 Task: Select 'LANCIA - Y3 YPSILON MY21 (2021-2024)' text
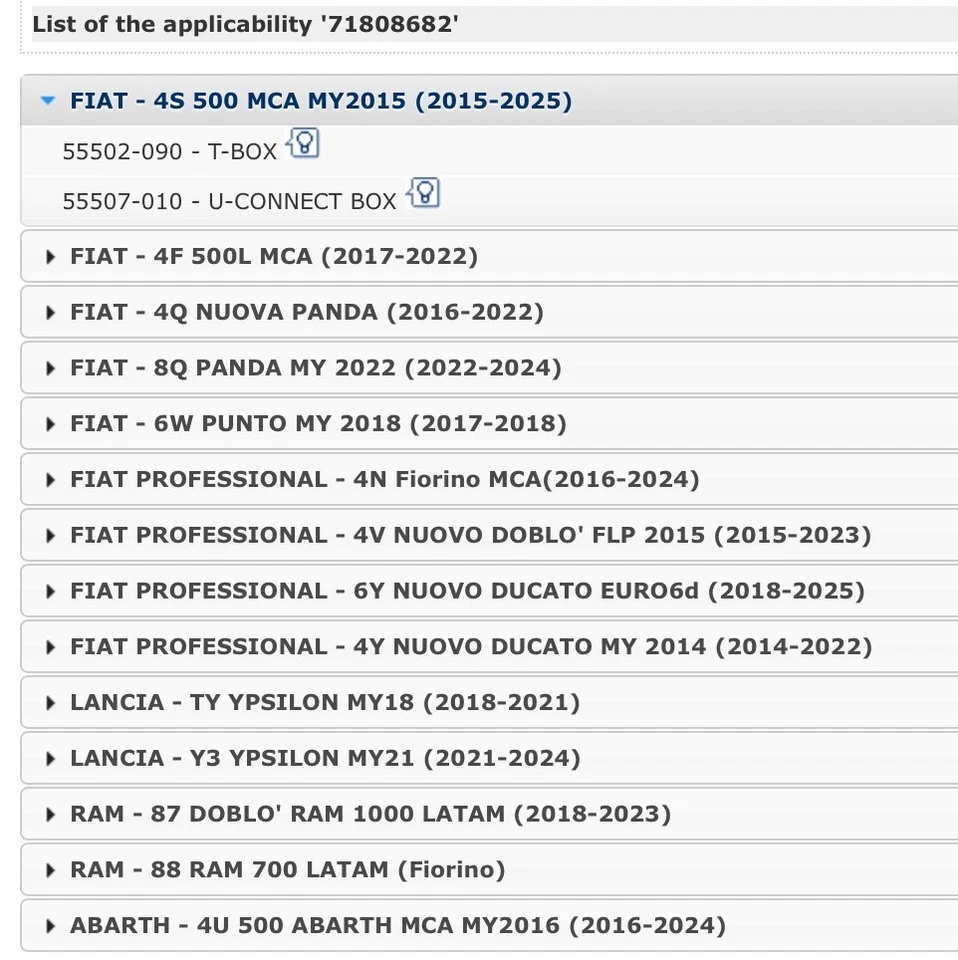click(x=325, y=758)
